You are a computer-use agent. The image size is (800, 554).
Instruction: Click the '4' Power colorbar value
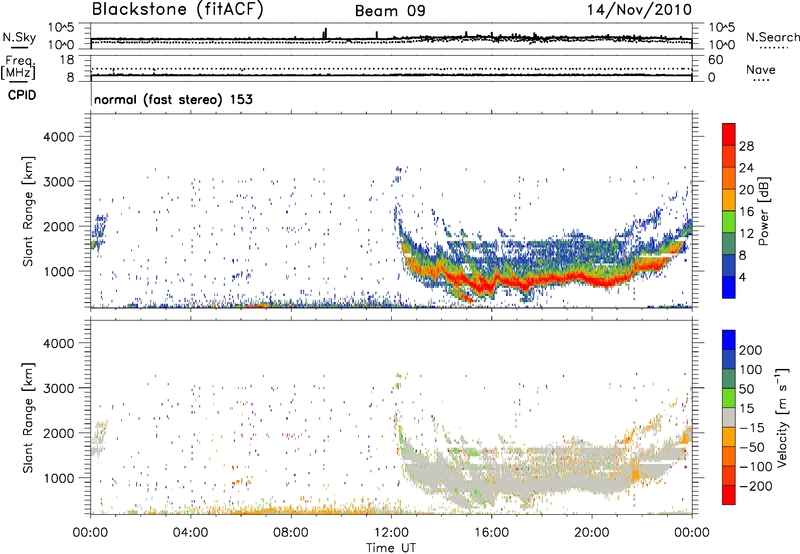click(742, 277)
